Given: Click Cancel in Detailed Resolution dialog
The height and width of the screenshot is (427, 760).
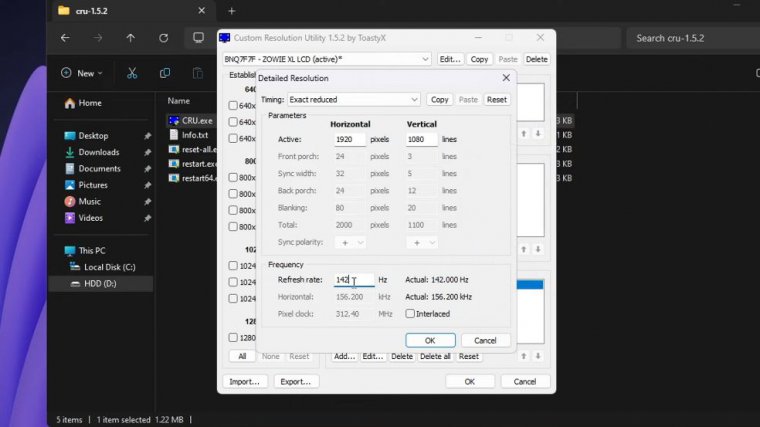Looking at the screenshot, I should (485, 340).
